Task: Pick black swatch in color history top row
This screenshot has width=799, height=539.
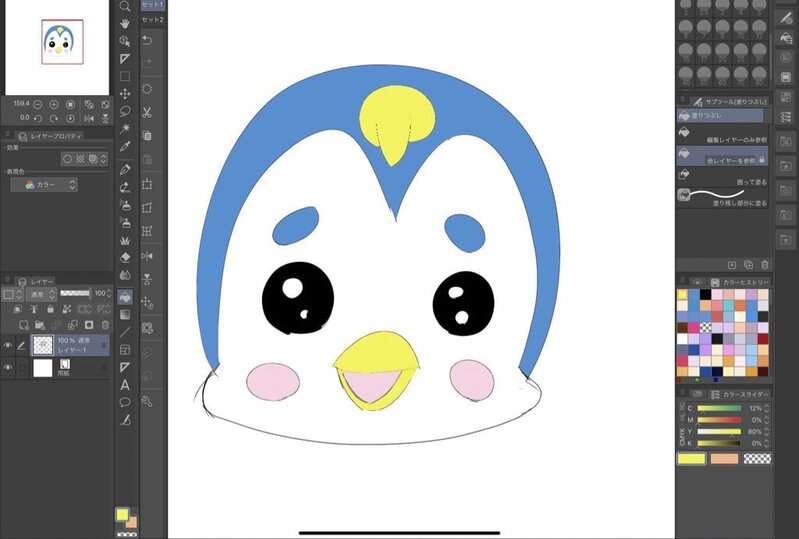Action: point(705,294)
